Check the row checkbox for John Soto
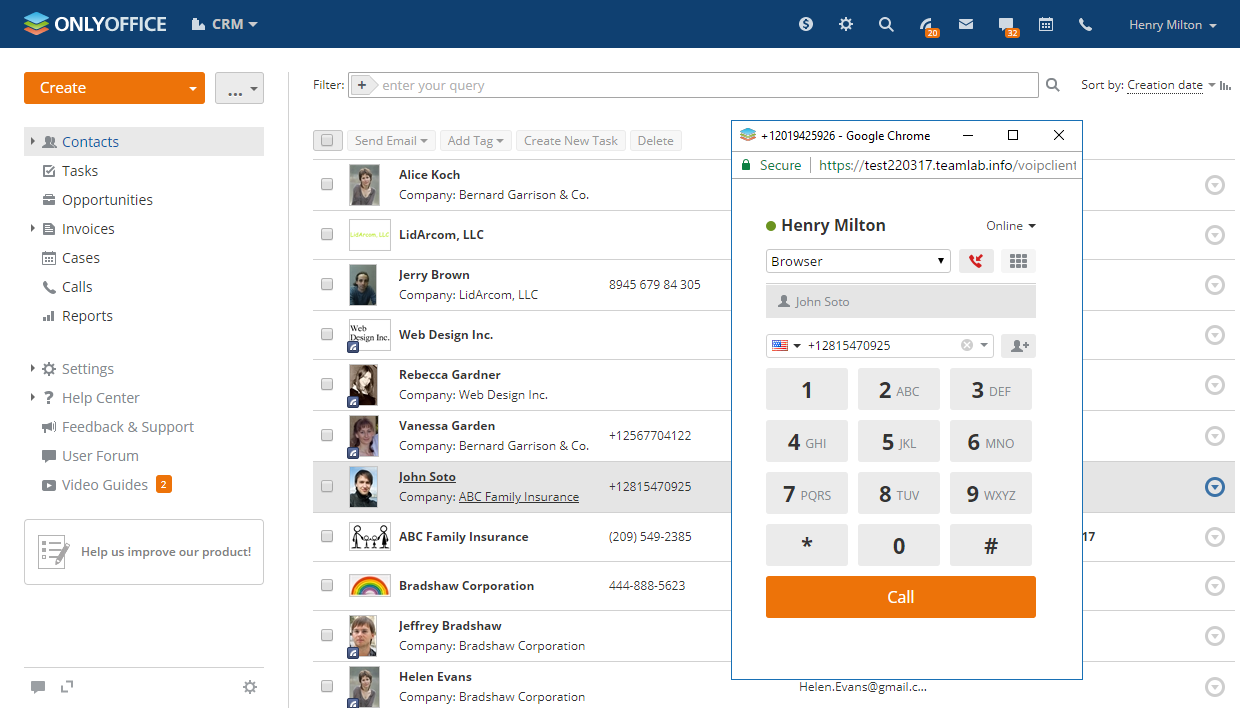Image resolution: width=1240 pixels, height=708 pixels. [x=327, y=486]
